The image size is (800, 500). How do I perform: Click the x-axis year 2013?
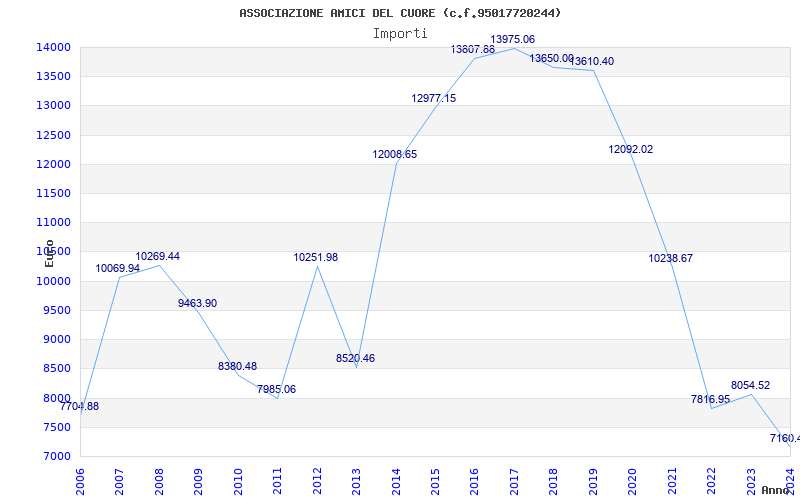pyautogui.click(x=356, y=482)
